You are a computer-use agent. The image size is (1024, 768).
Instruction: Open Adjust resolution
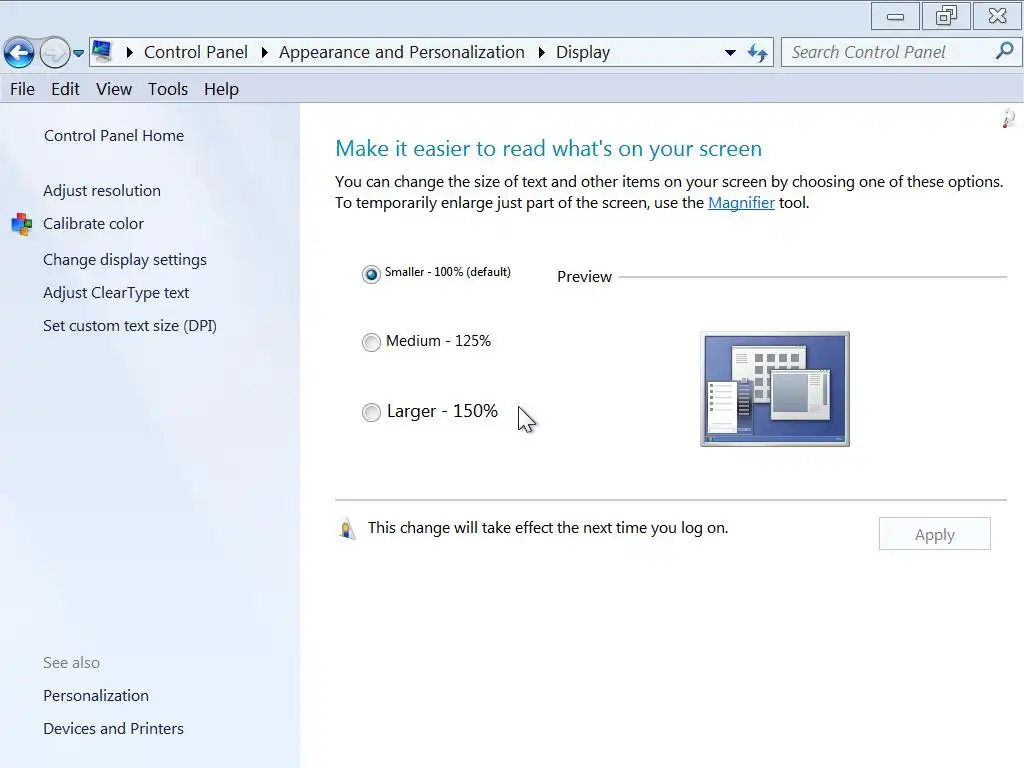[102, 191]
